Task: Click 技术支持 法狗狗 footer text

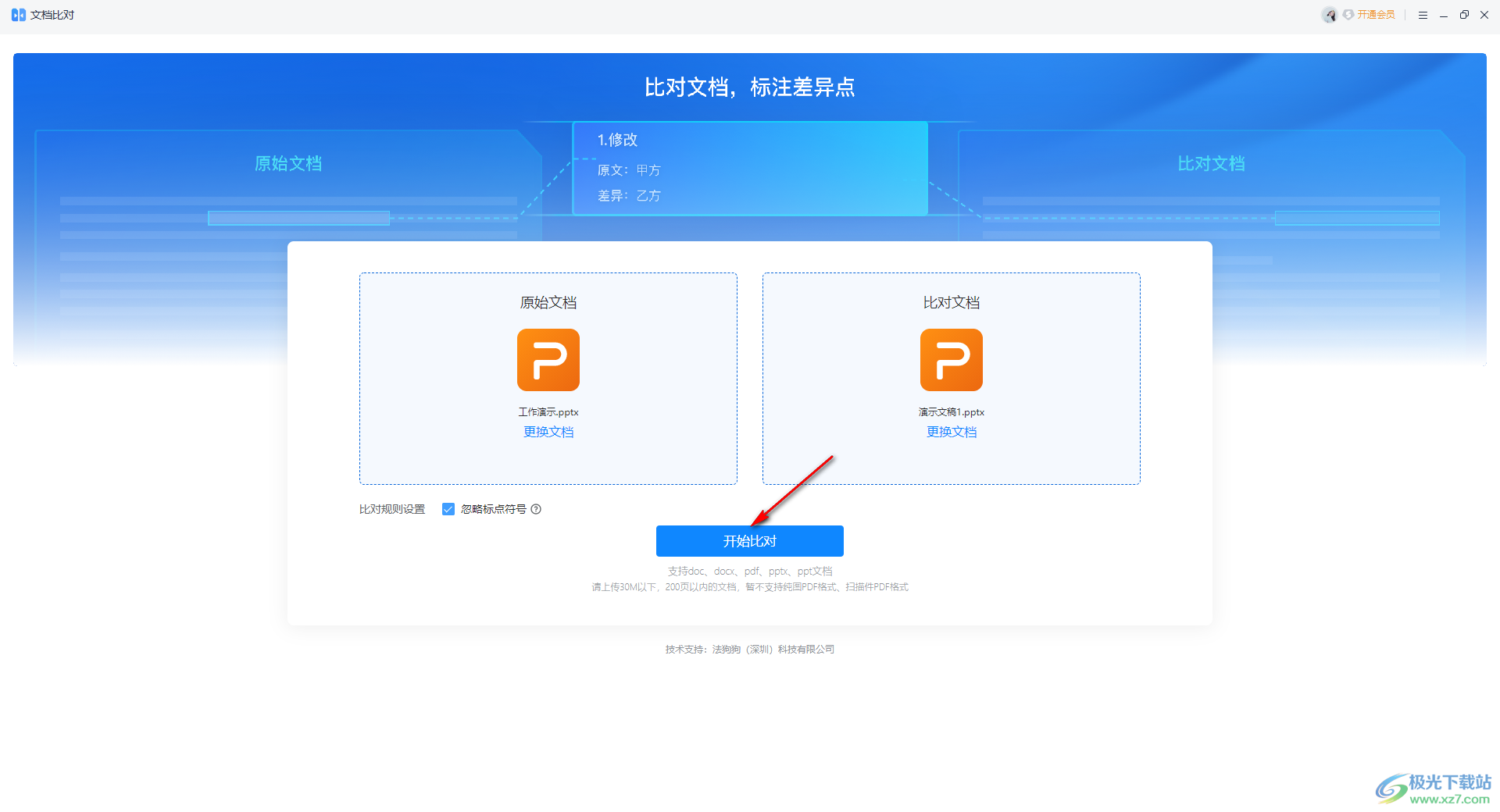Action: tap(750, 650)
